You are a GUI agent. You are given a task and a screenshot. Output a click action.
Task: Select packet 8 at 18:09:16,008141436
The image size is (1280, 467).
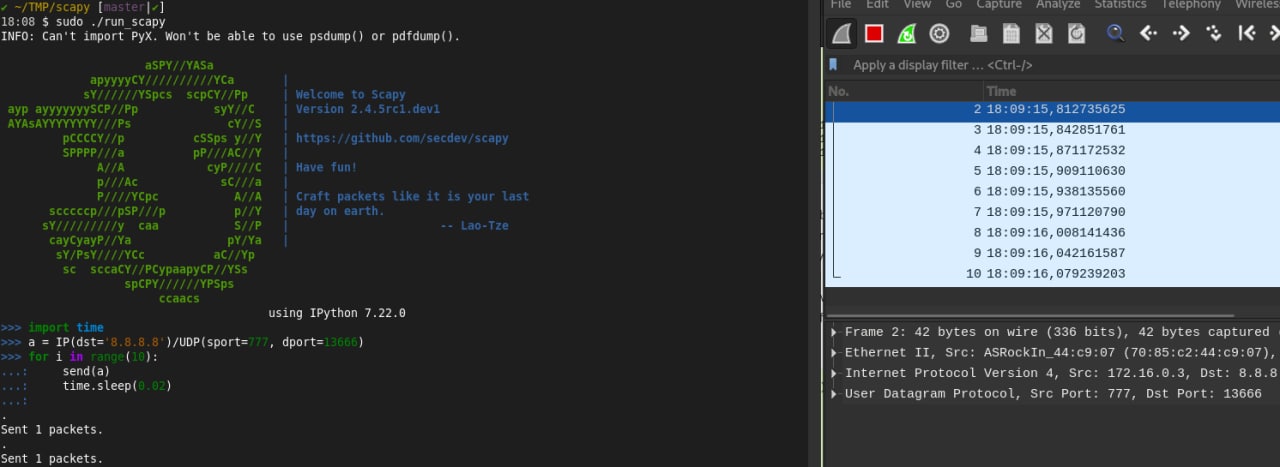tap(1052, 232)
